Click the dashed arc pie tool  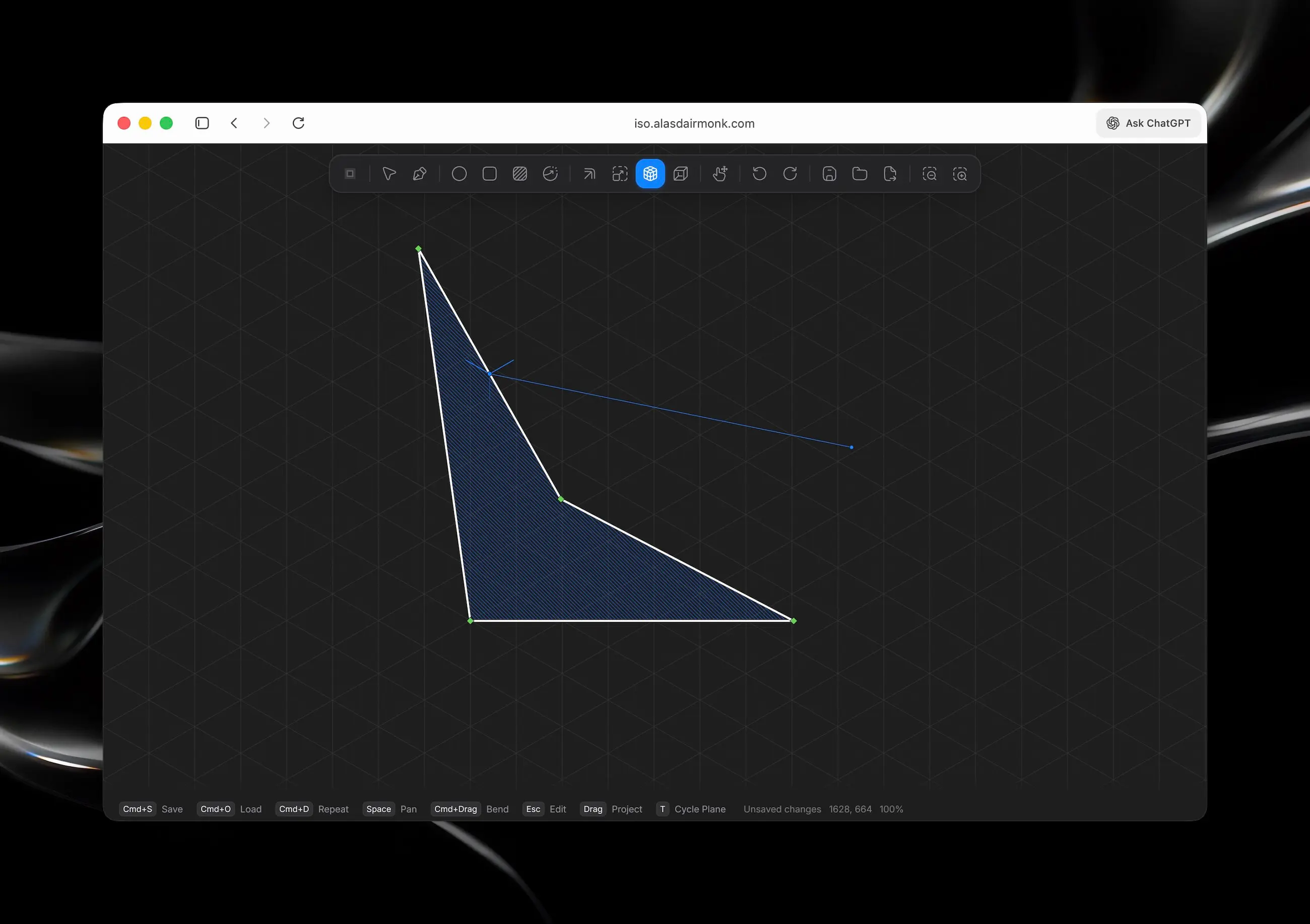(550, 173)
